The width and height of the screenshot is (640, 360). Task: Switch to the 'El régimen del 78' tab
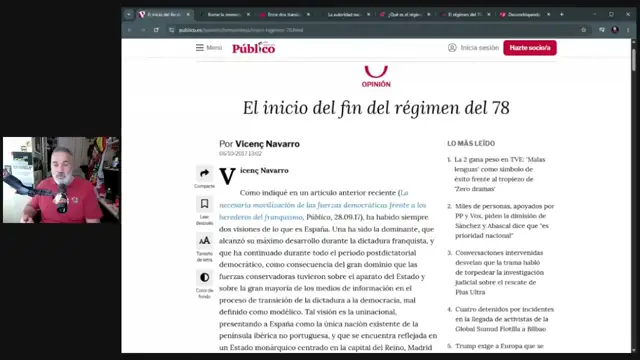click(x=464, y=14)
